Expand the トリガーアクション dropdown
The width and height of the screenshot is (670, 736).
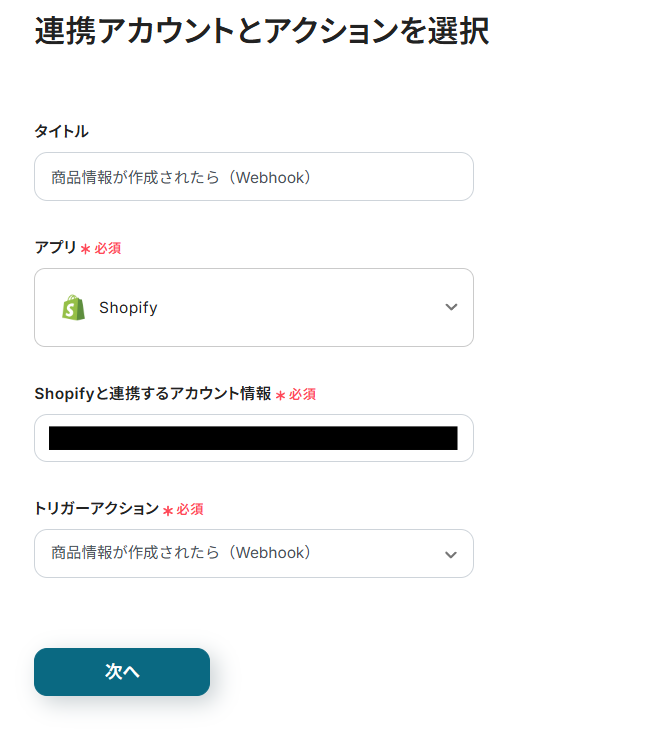[253, 553]
